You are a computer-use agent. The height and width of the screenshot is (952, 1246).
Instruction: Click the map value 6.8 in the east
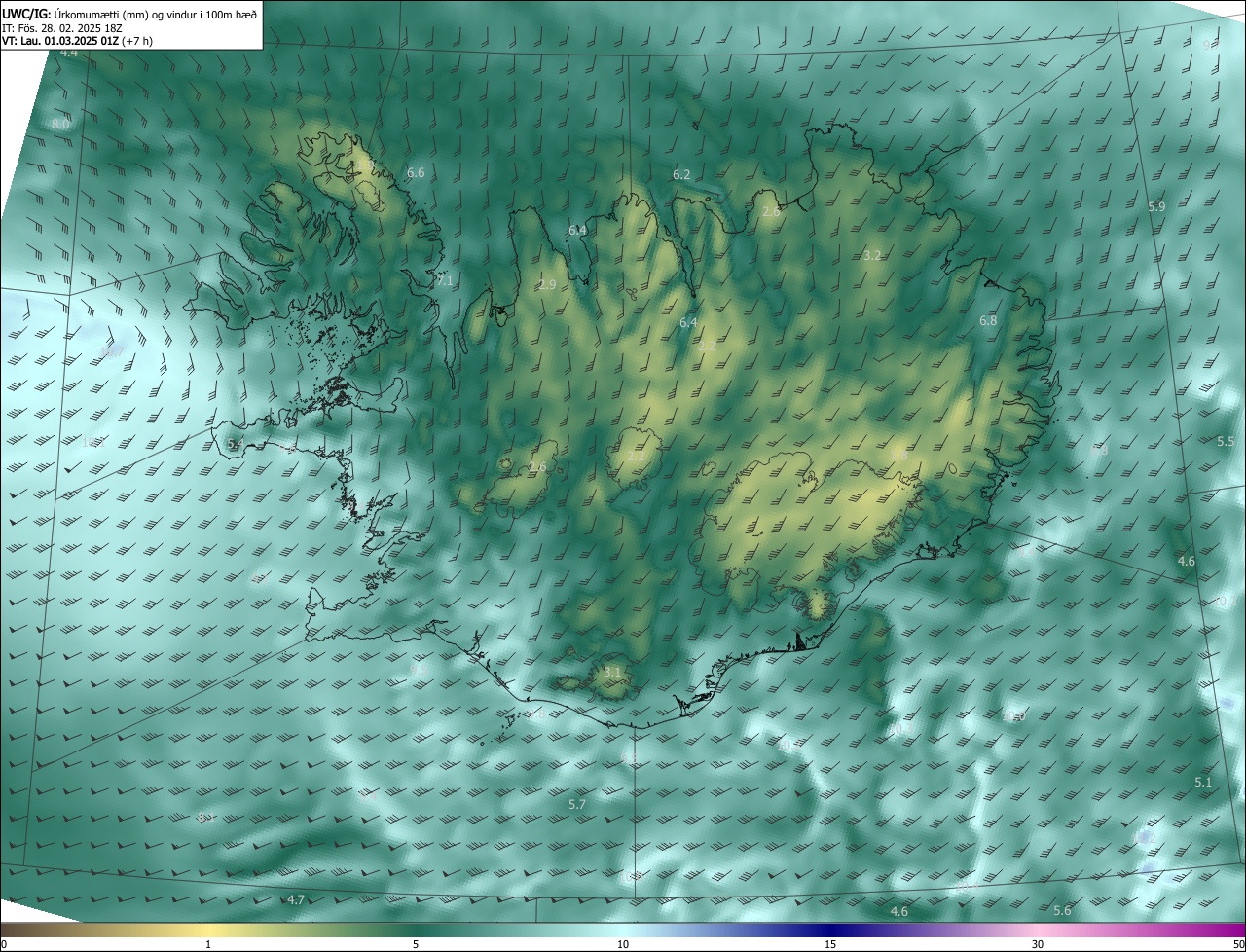tap(988, 320)
